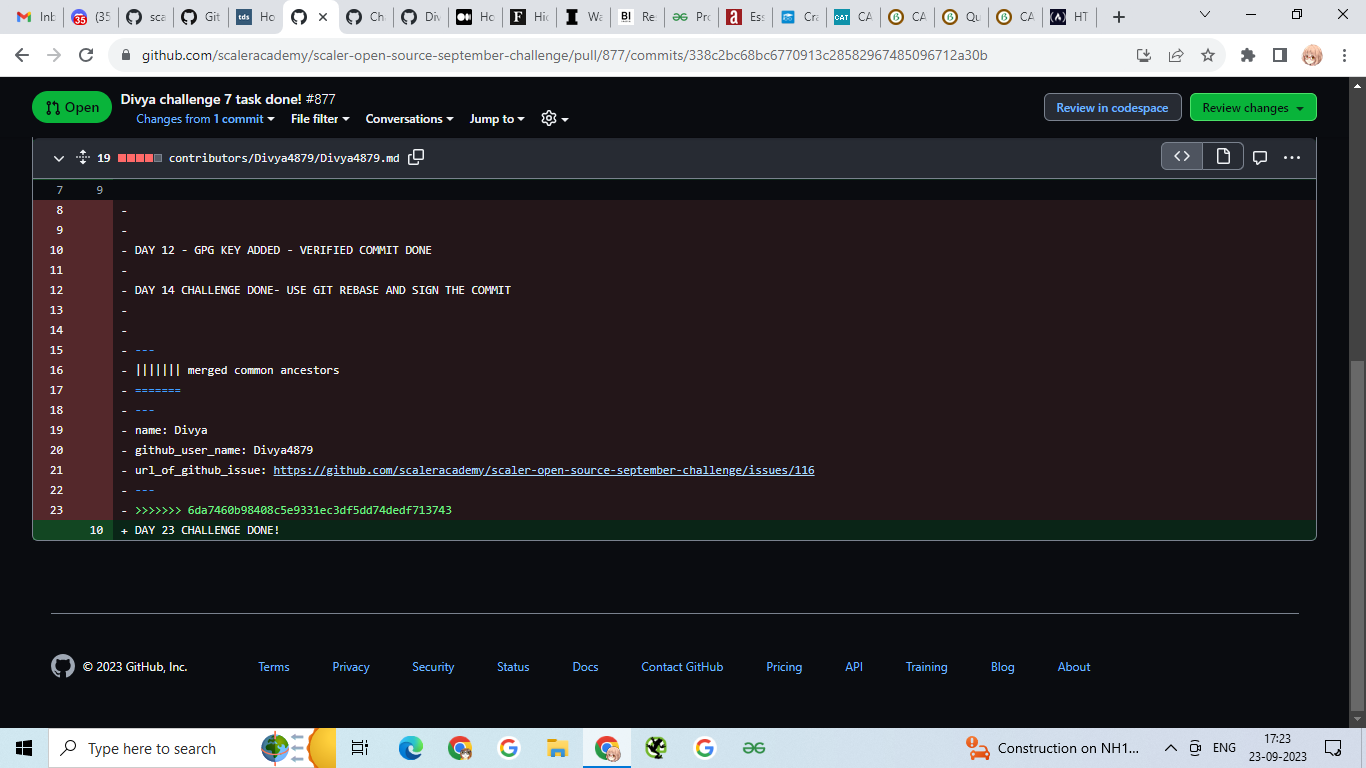Image resolution: width=1366 pixels, height=768 pixels.
Task: Open a comment on this file
Action: [1260, 157]
